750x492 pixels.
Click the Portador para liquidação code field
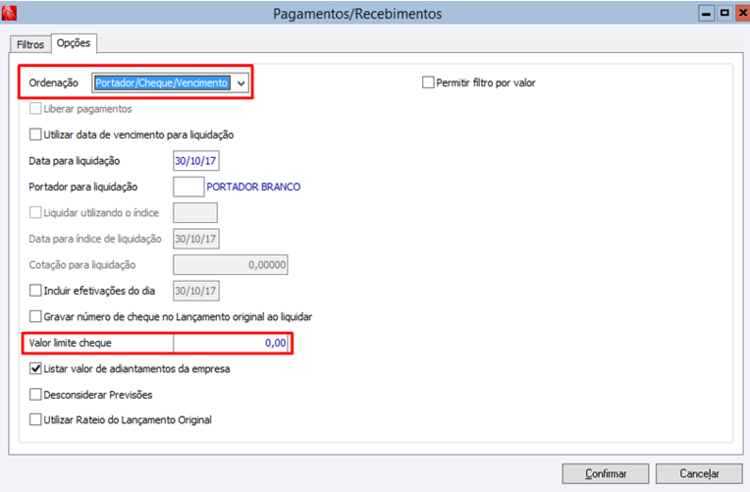point(188,186)
